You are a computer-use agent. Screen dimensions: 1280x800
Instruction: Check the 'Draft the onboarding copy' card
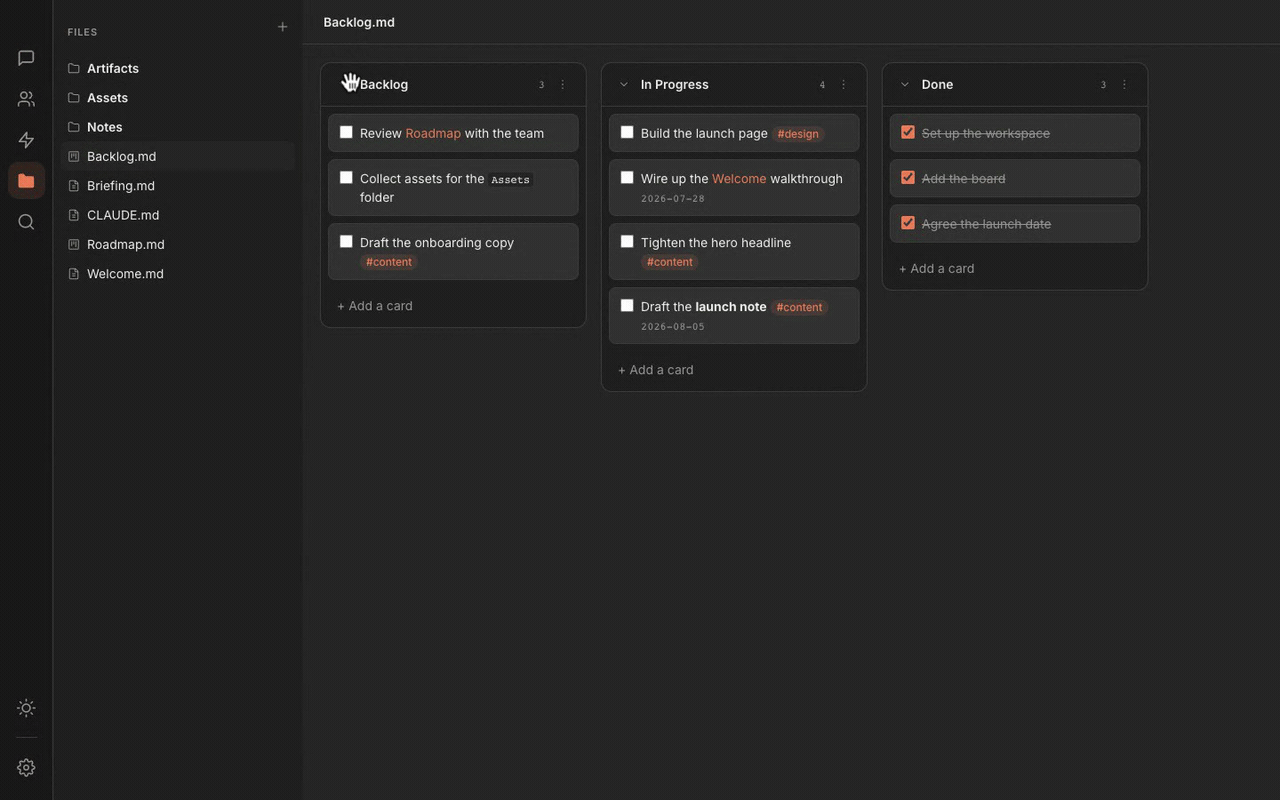(346, 242)
